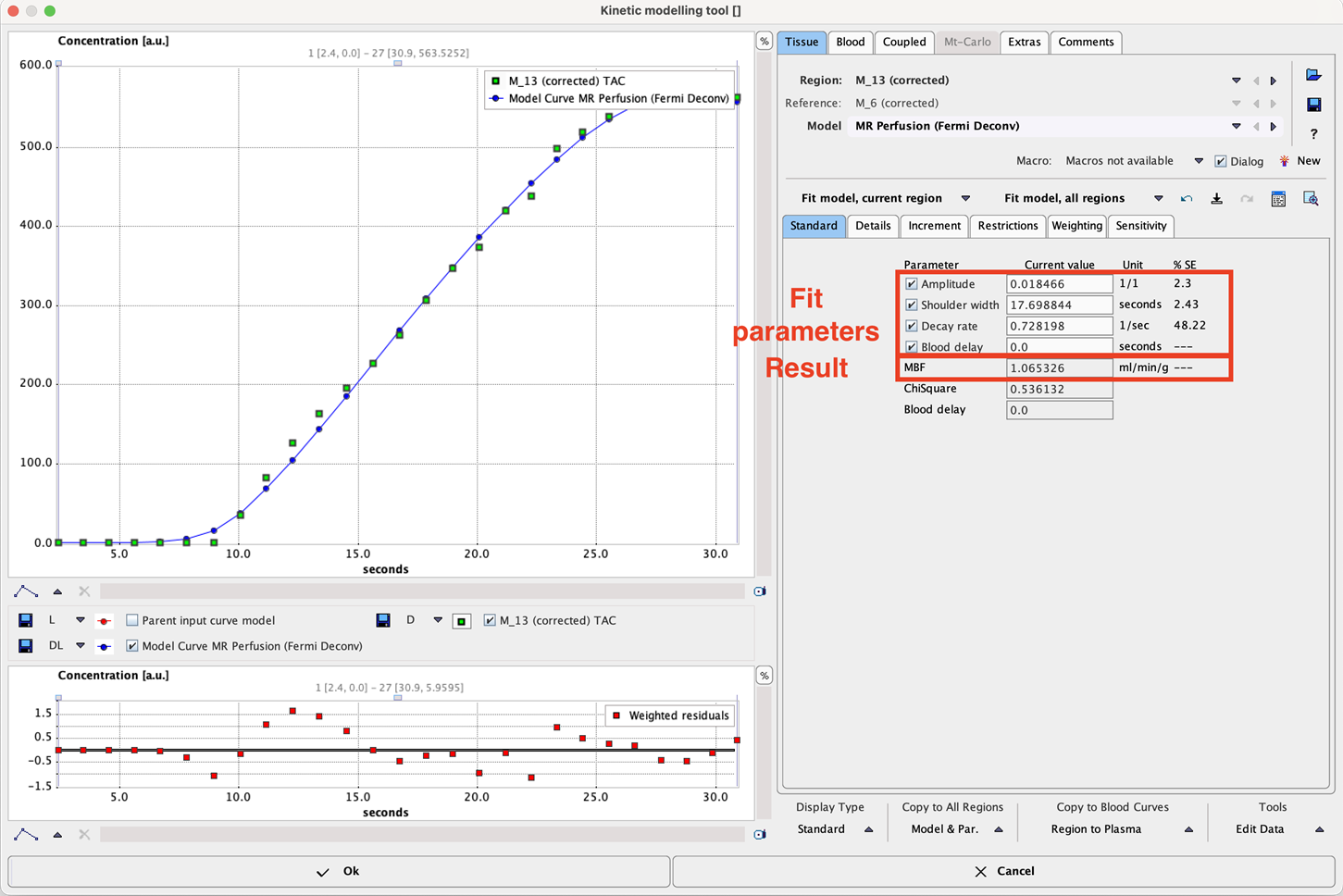Open the D curve style dropdown
1343x896 pixels.
coord(438,620)
